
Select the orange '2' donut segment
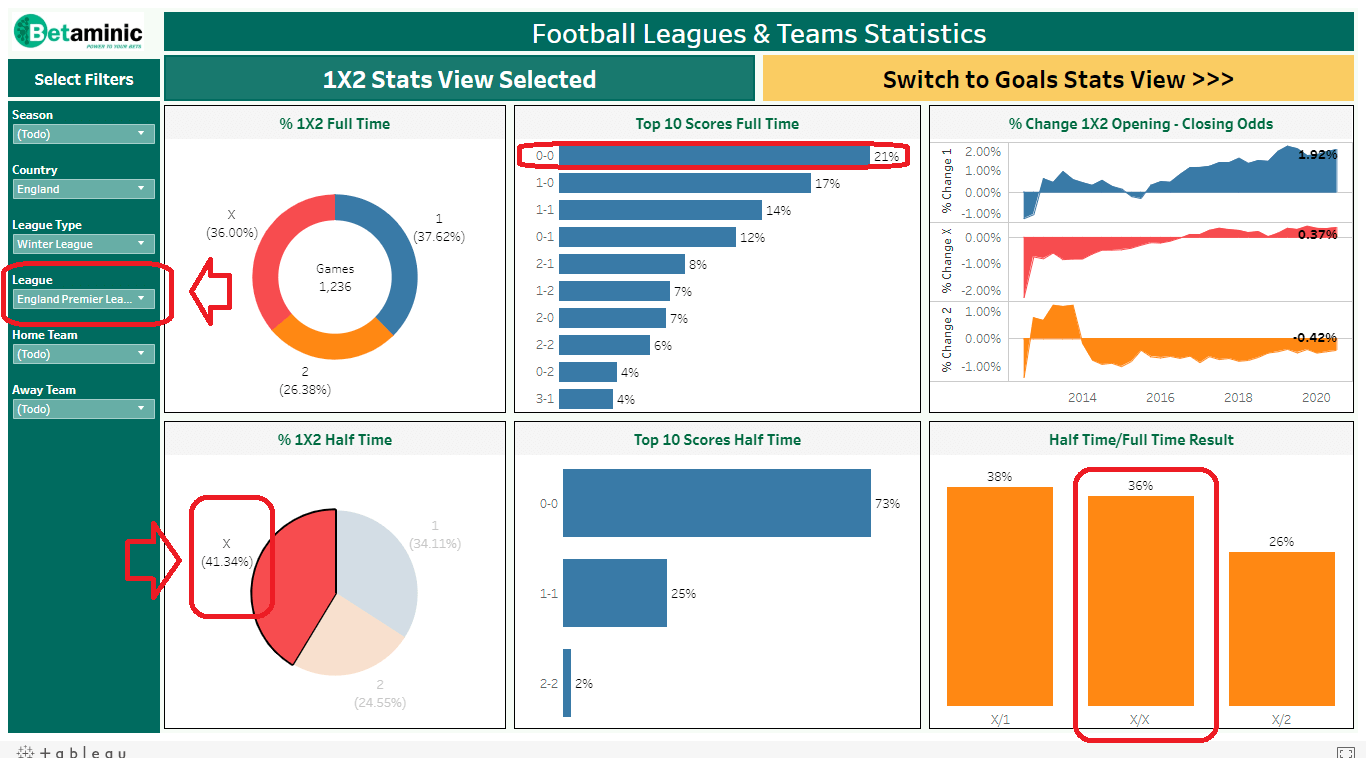330,338
